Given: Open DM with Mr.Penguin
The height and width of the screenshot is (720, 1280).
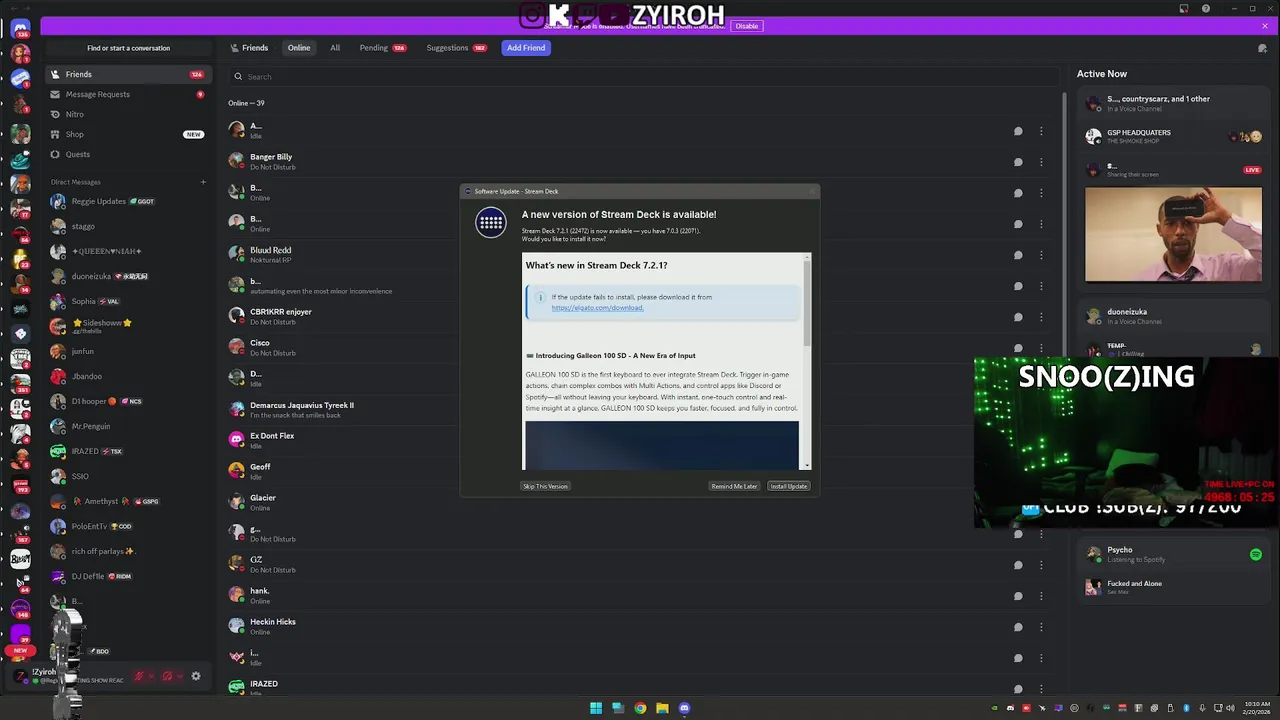Looking at the screenshot, I should coord(128,426).
